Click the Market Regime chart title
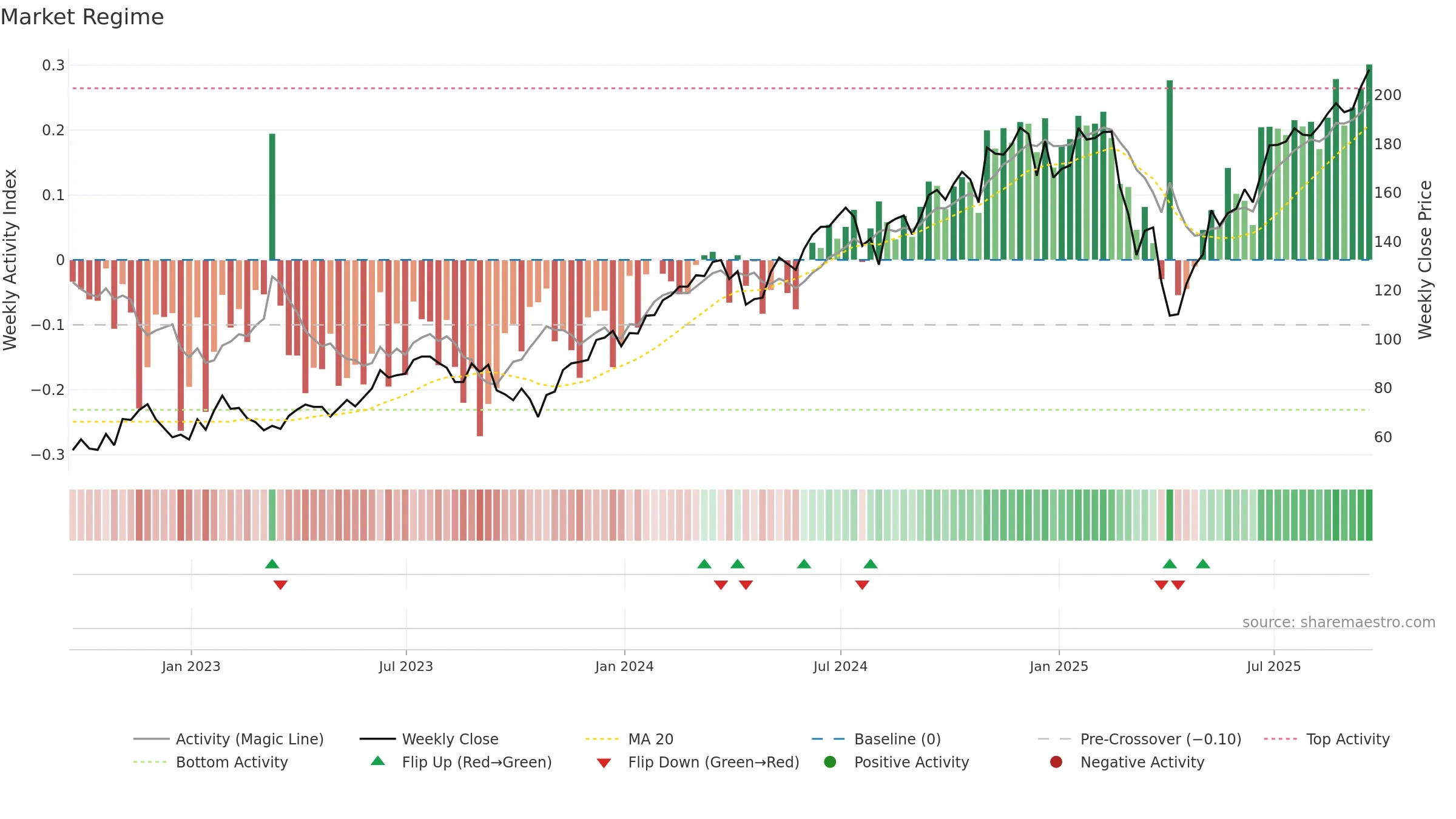The image size is (1456, 819). 82,17
